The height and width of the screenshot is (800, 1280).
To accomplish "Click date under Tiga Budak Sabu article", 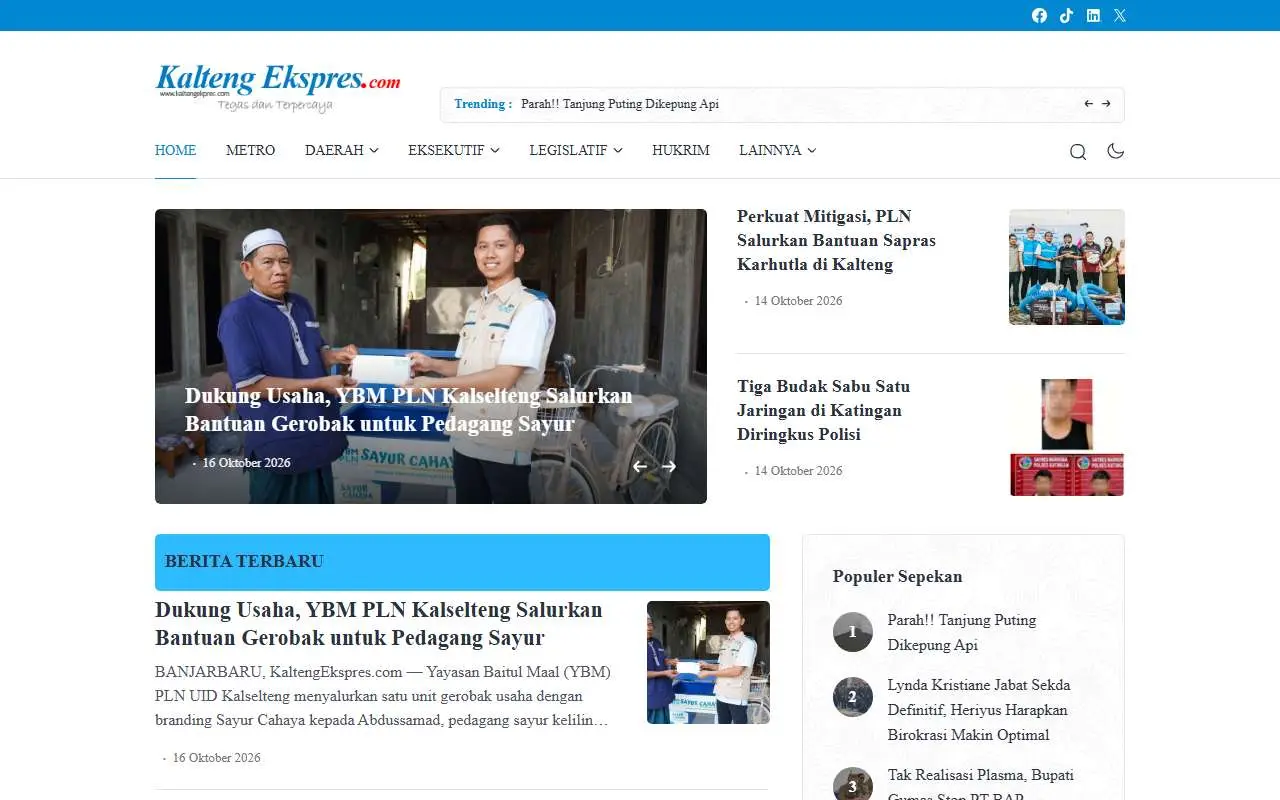I will [798, 471].
